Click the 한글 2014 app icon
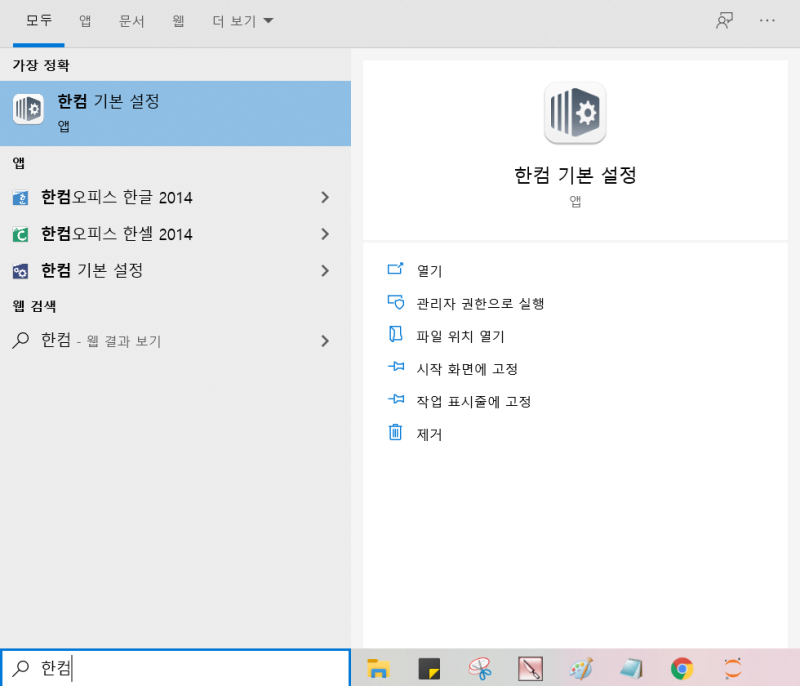Image resolution: width=800 pixels, height=686 pixels. click(20, 198)
